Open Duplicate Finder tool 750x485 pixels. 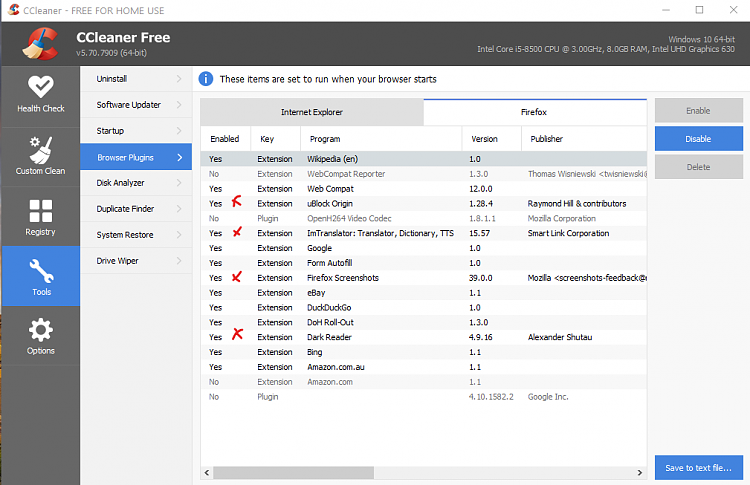136,209
